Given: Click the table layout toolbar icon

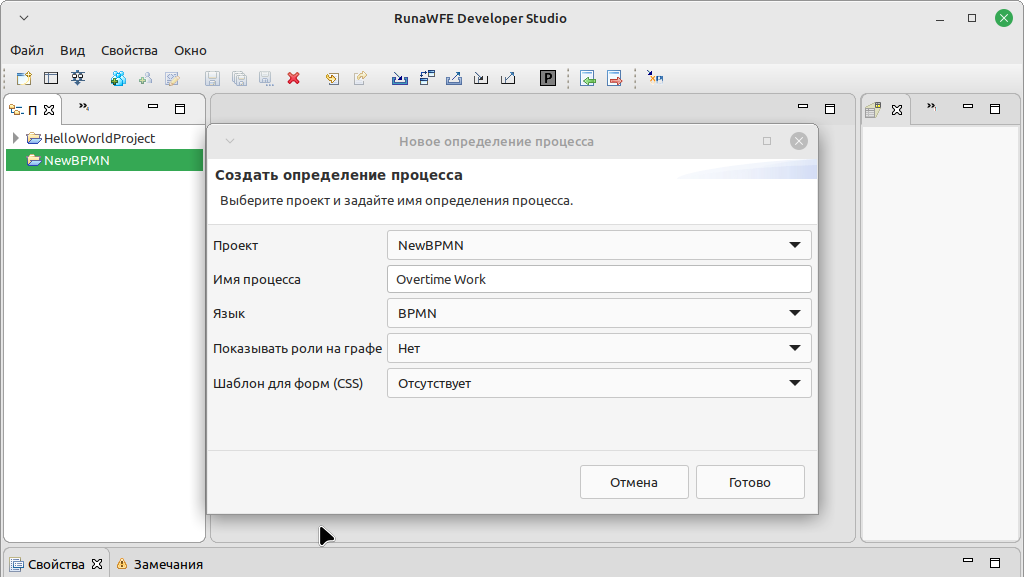Looking at the screenshot, I should point(51,78).
